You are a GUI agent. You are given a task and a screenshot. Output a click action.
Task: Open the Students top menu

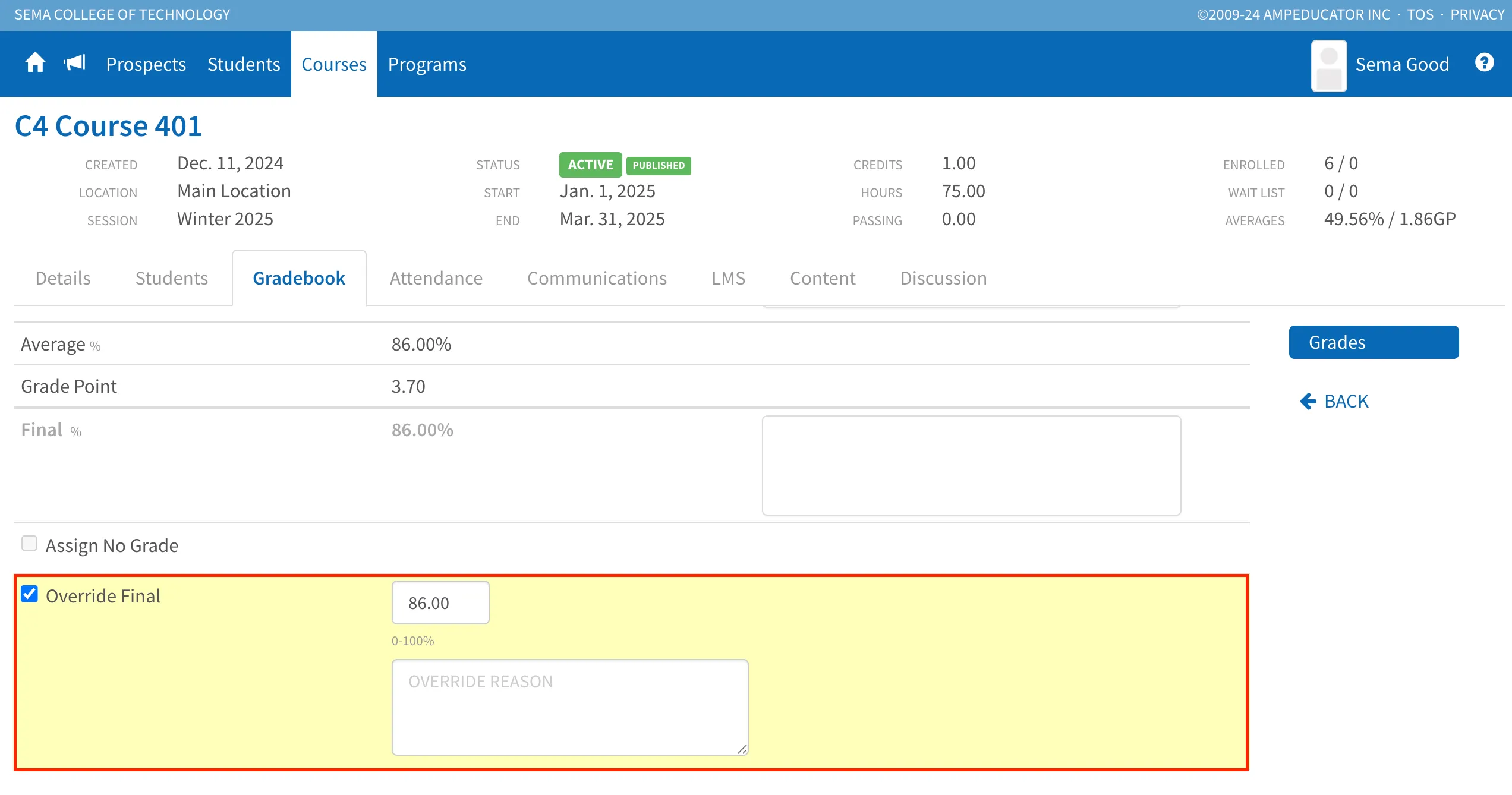coord(244,64)
